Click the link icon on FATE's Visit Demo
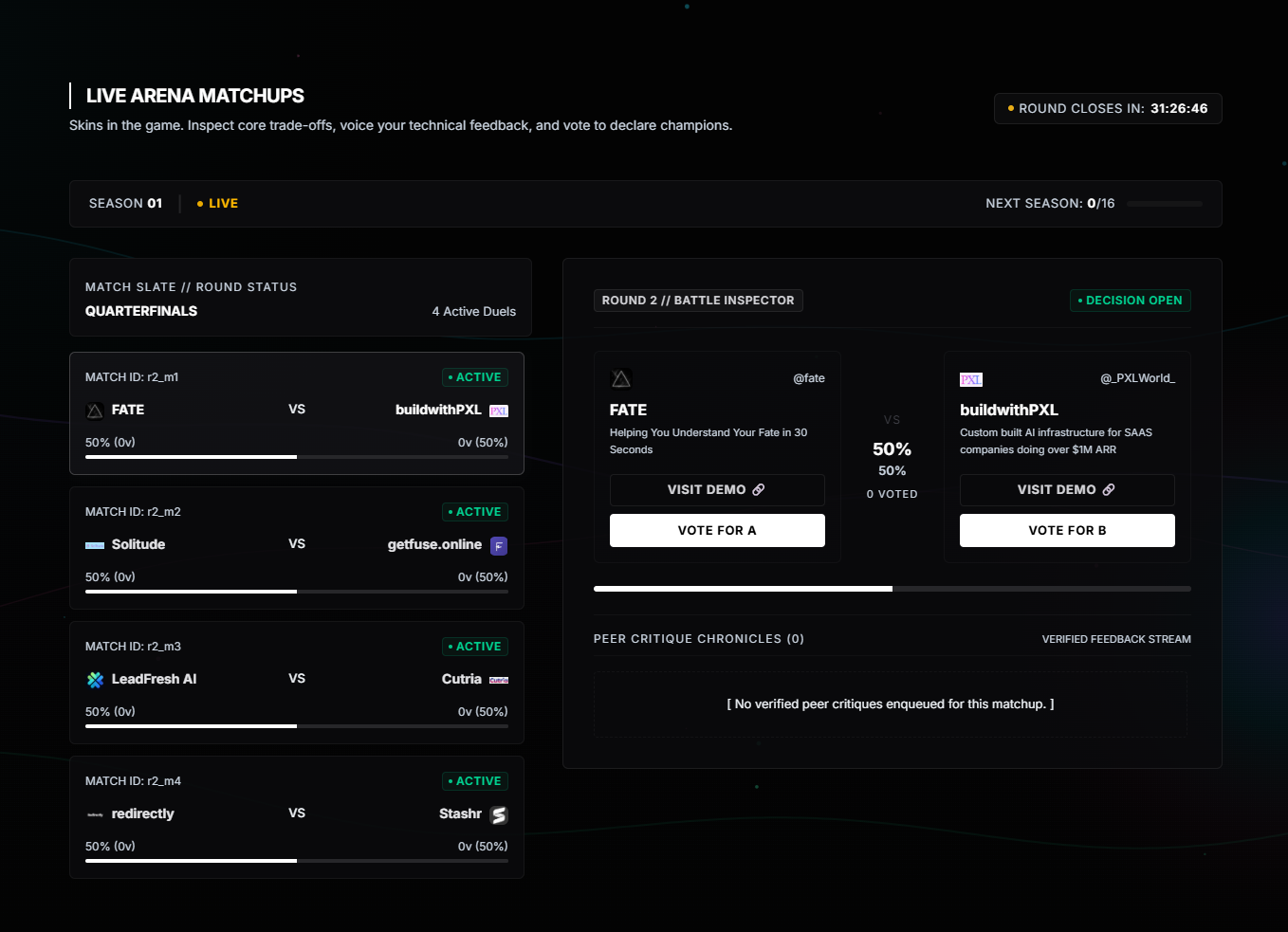Image resolution: width=1288 pixels, height=932 pixels. pyautogui.click(x=759, y=490)
